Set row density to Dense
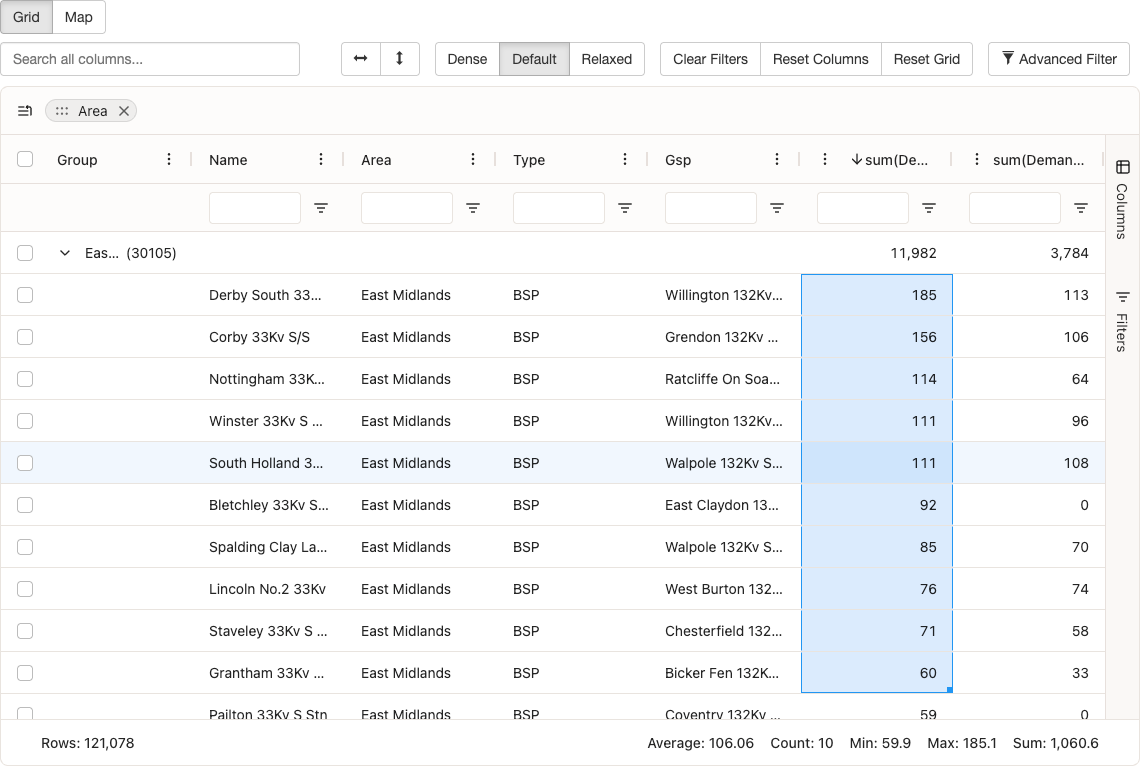This screenshot has height=766, width=1140. click(467, 59)
